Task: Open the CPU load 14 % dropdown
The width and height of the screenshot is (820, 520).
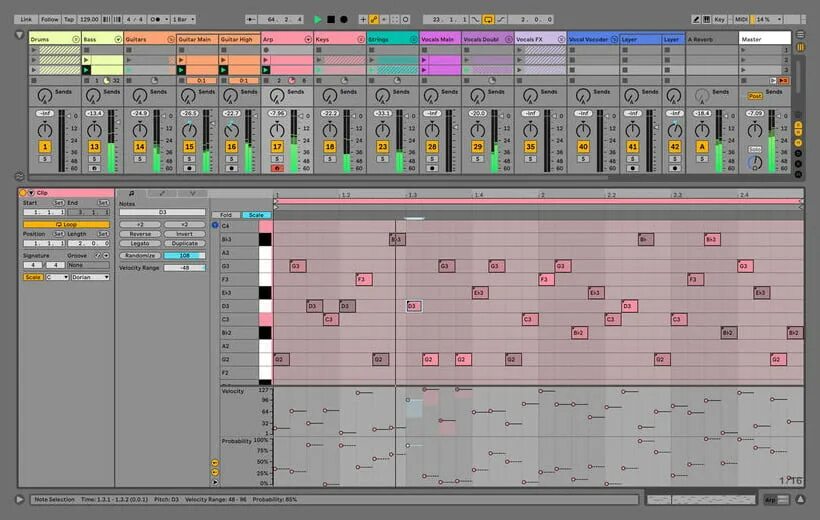Action: [x=767, y=19]
